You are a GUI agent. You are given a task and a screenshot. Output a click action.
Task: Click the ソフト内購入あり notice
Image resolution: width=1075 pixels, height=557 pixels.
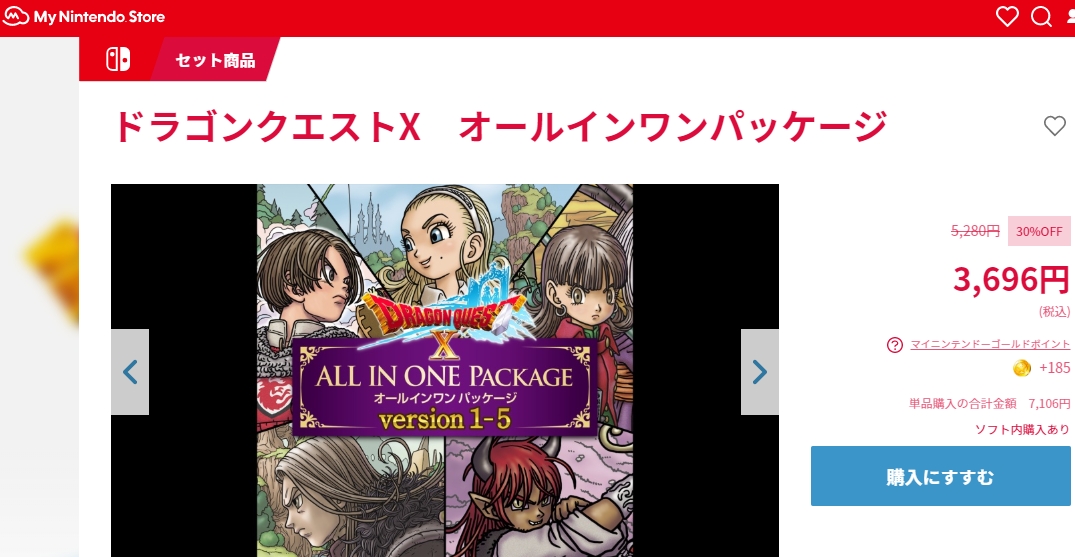tap(1022, 430)
